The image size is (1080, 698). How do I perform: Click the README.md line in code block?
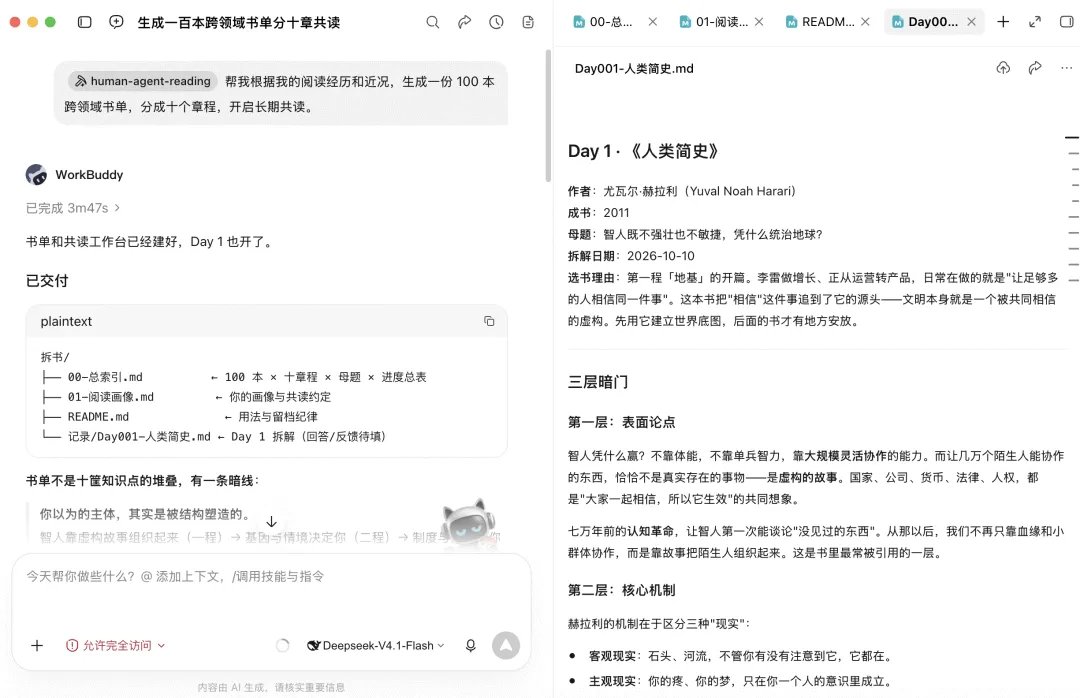pos(179,417)
